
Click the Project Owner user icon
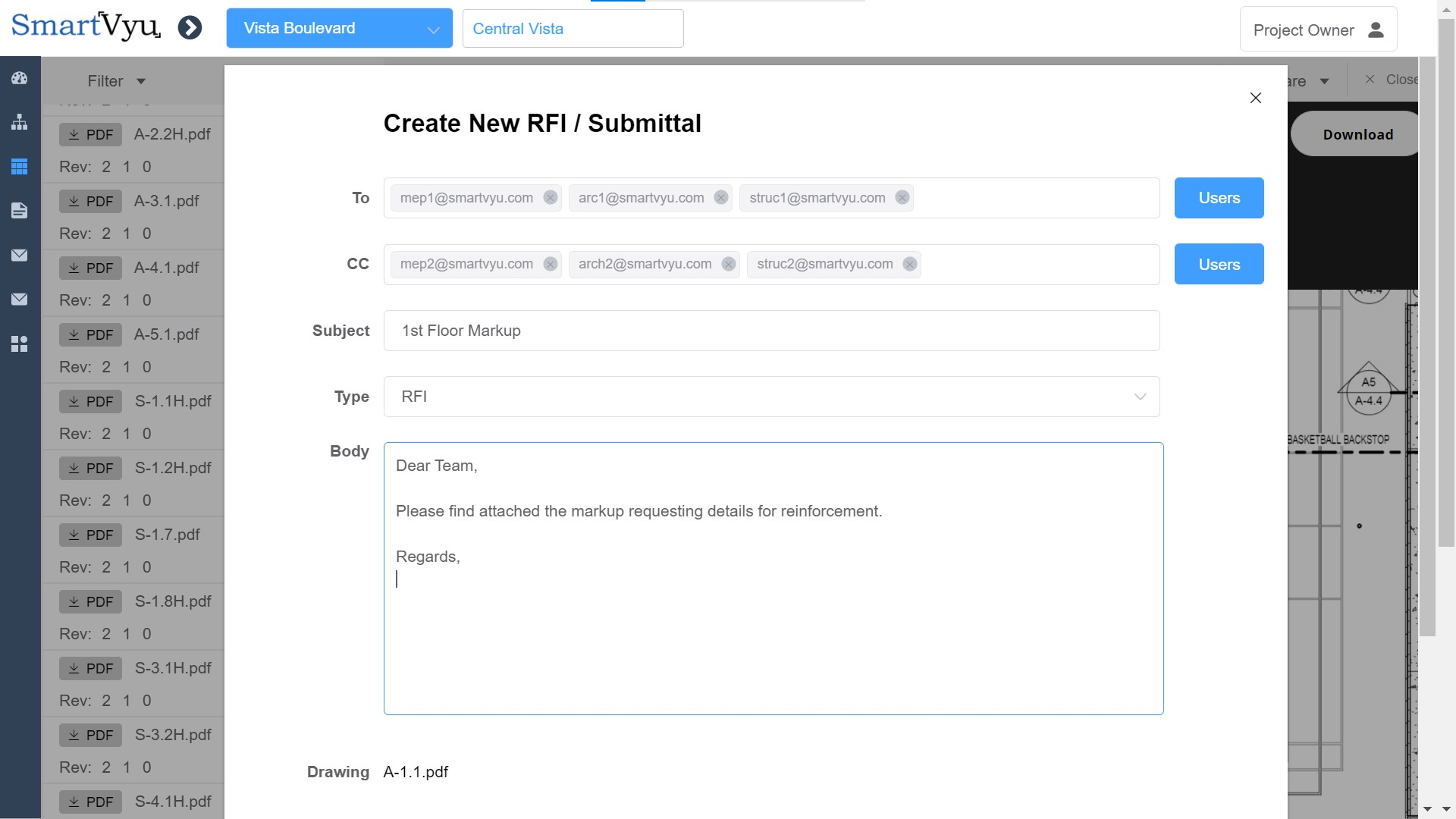click(1376, 30)
